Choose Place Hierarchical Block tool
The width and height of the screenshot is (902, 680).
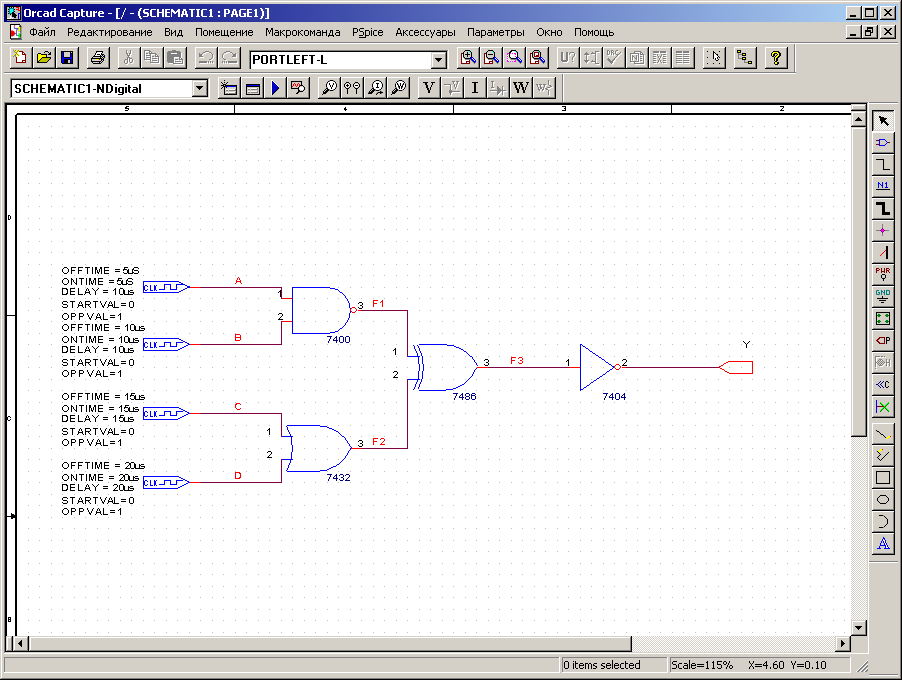[883, 318]
